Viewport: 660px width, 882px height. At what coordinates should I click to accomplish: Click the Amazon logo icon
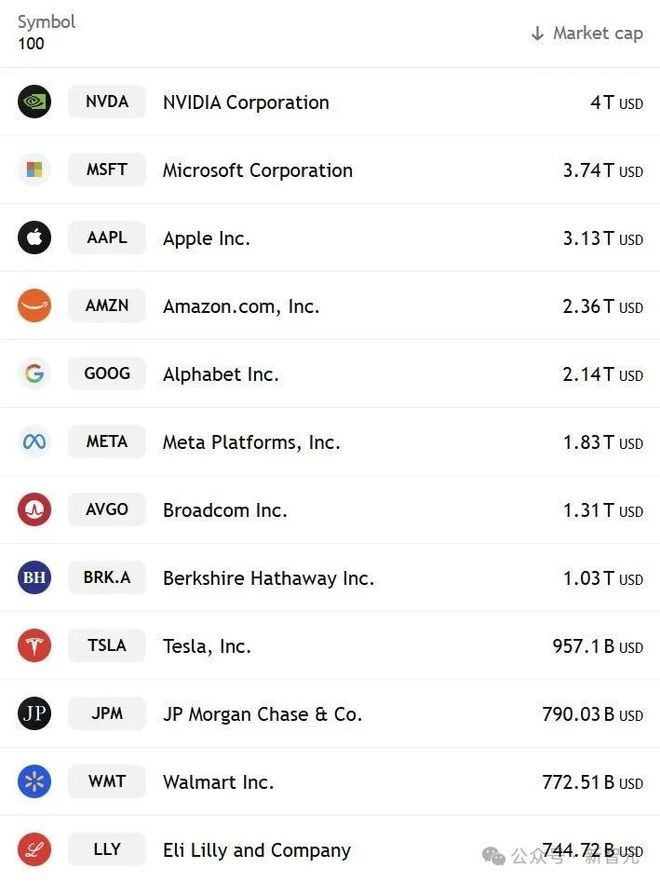tap(34, 306)
